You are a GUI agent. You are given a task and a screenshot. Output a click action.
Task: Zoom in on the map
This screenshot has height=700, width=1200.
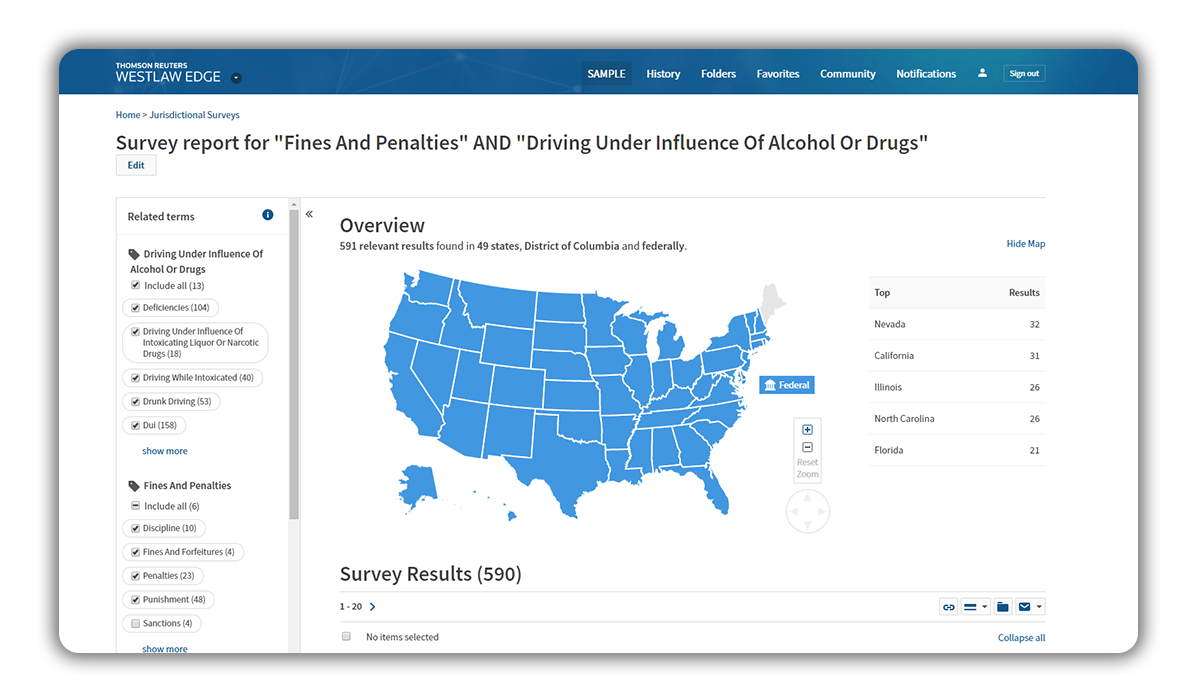(x=808, y=430)
